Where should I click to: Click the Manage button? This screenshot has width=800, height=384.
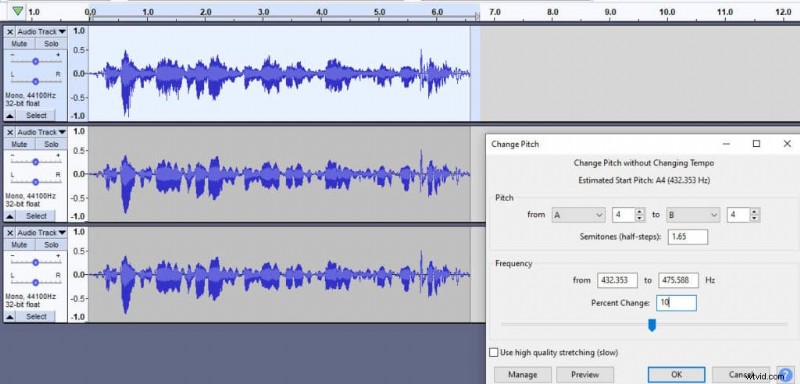tap(522, 375)
